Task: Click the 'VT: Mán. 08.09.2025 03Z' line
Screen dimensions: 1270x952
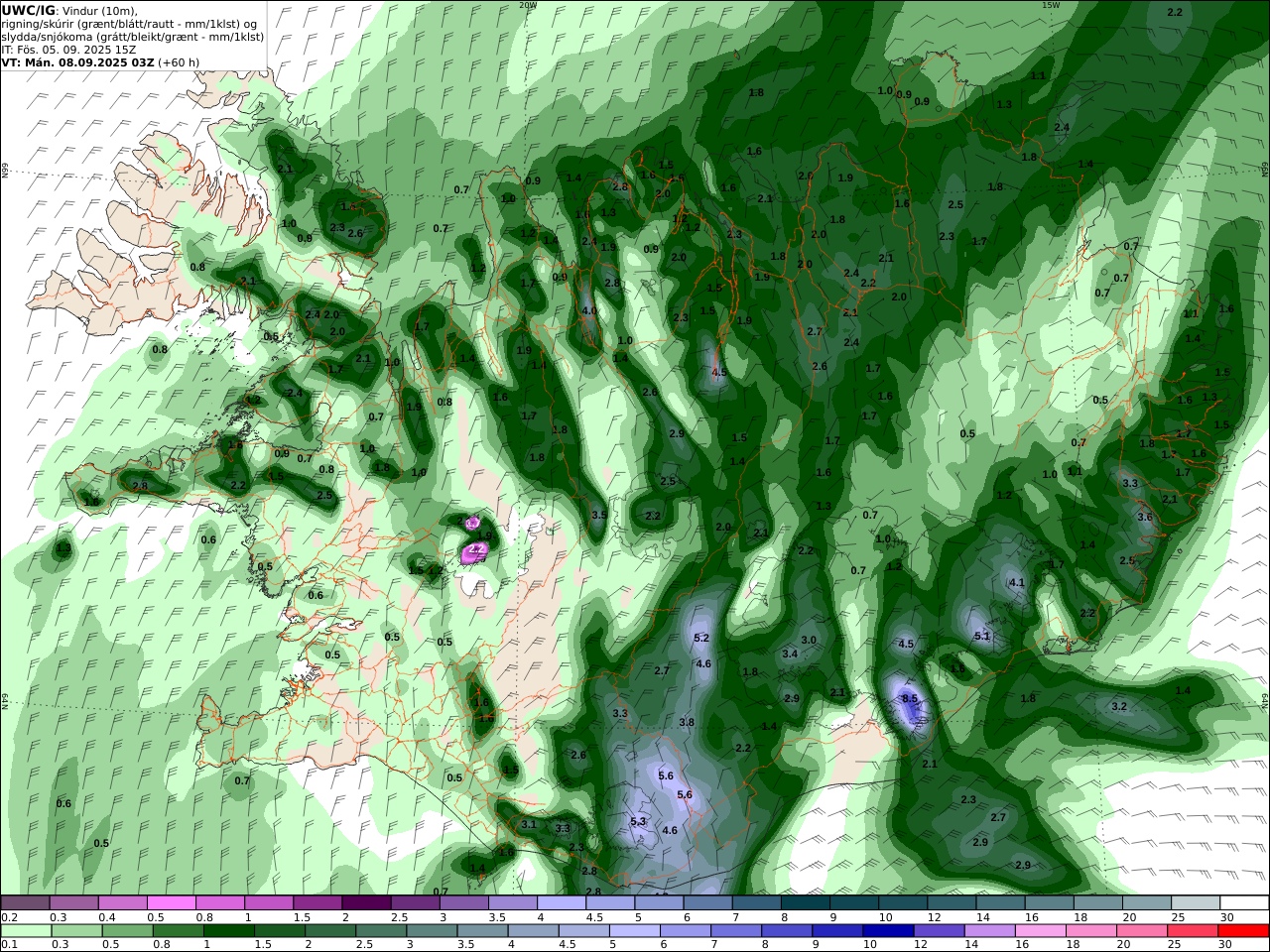Action: tap(77, 62)
